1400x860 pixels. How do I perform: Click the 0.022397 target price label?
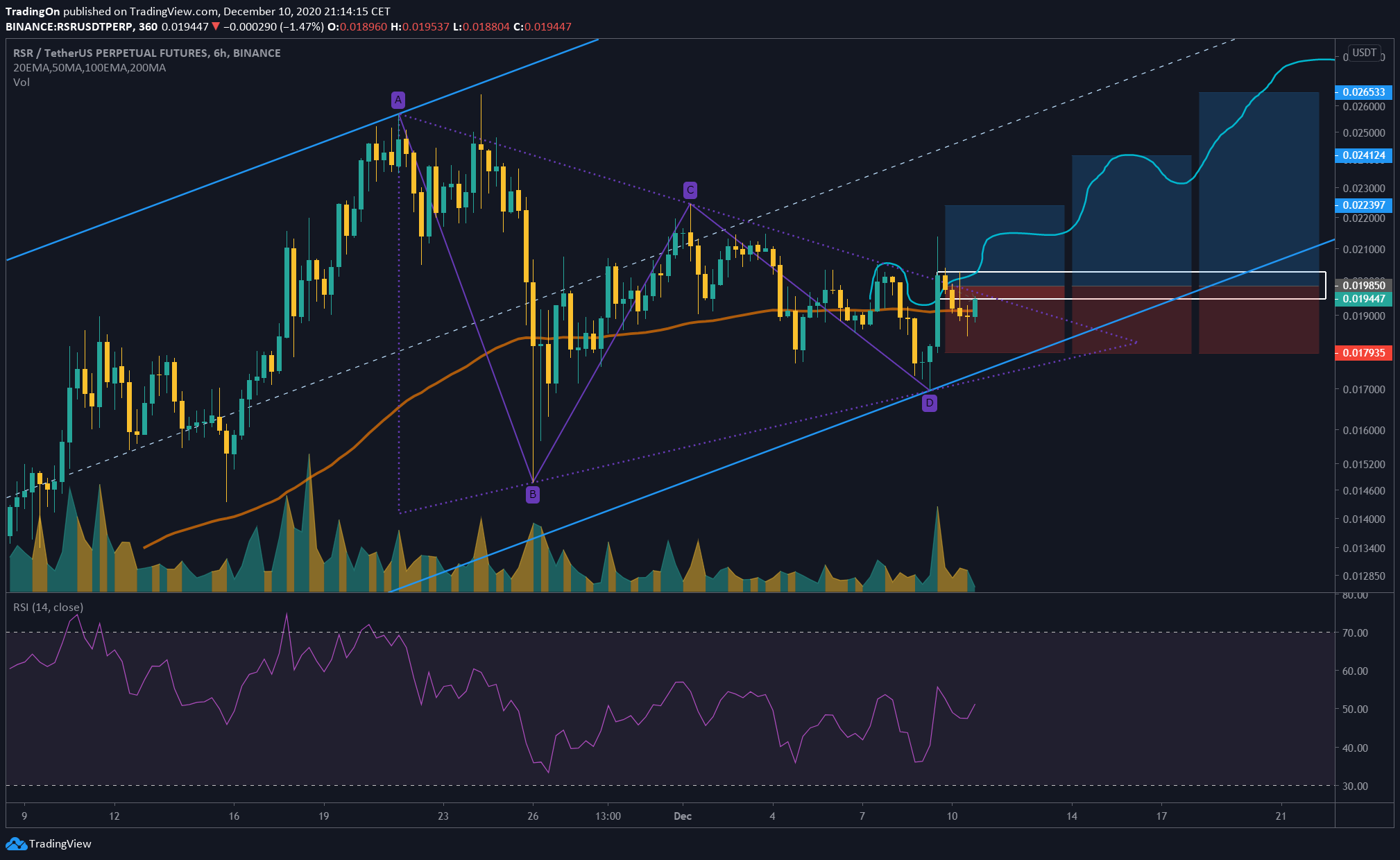tap(1363, 205)
